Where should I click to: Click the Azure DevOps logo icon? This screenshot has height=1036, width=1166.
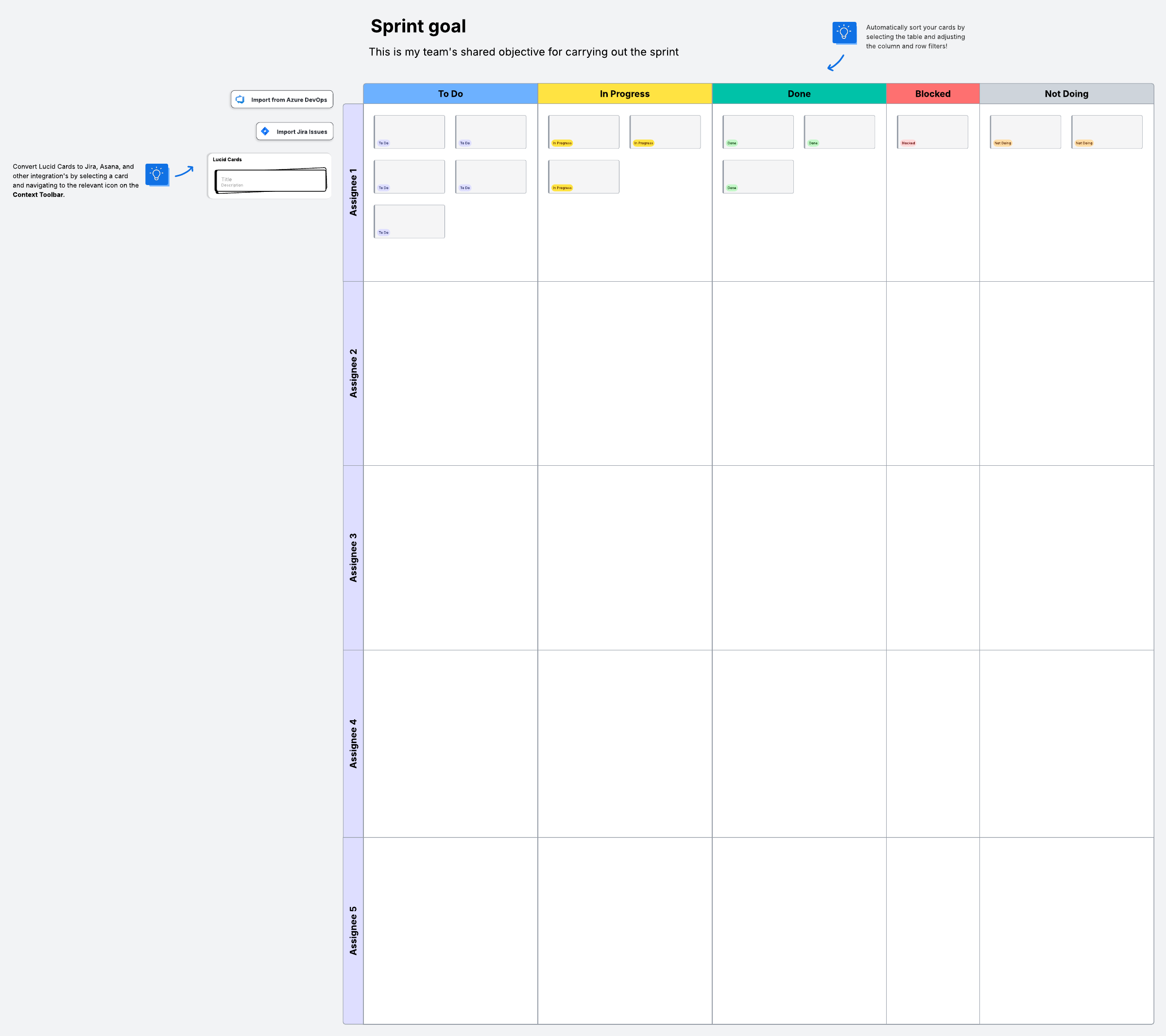240,99
